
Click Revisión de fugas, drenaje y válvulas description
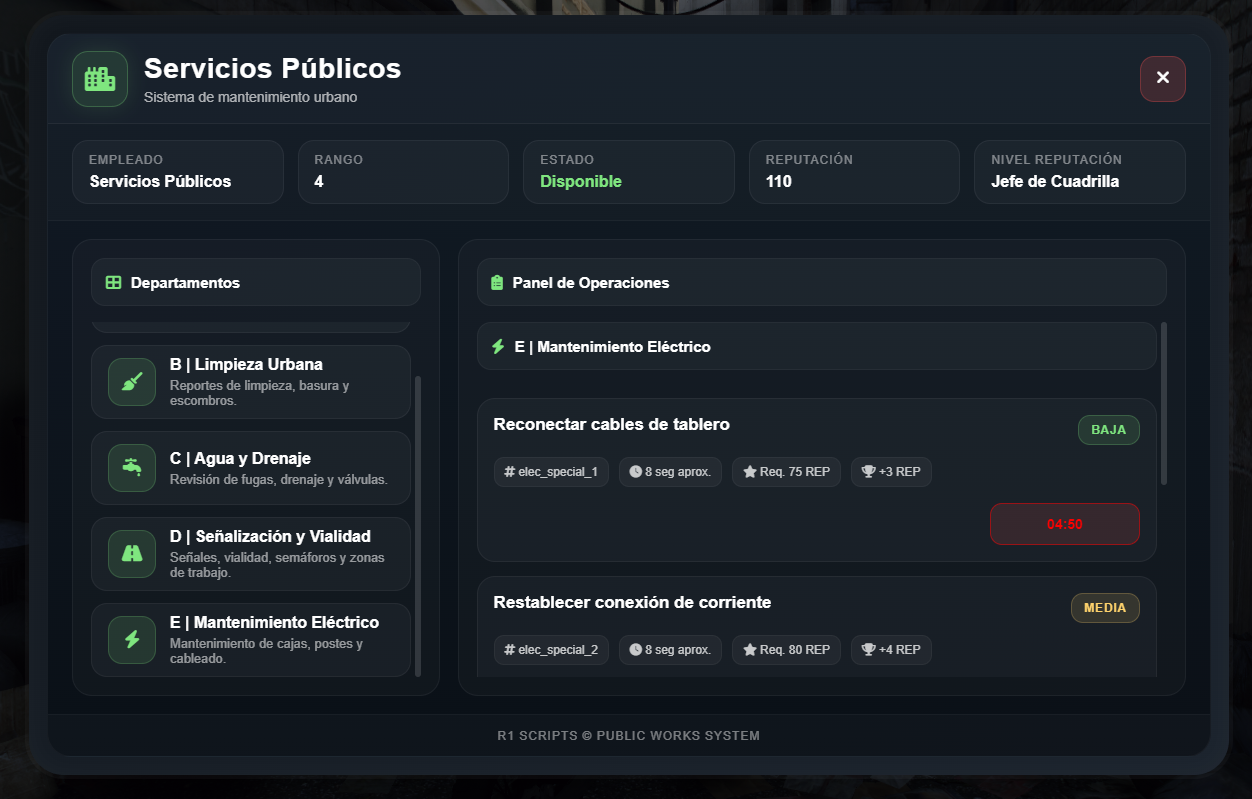coord(278,480)
